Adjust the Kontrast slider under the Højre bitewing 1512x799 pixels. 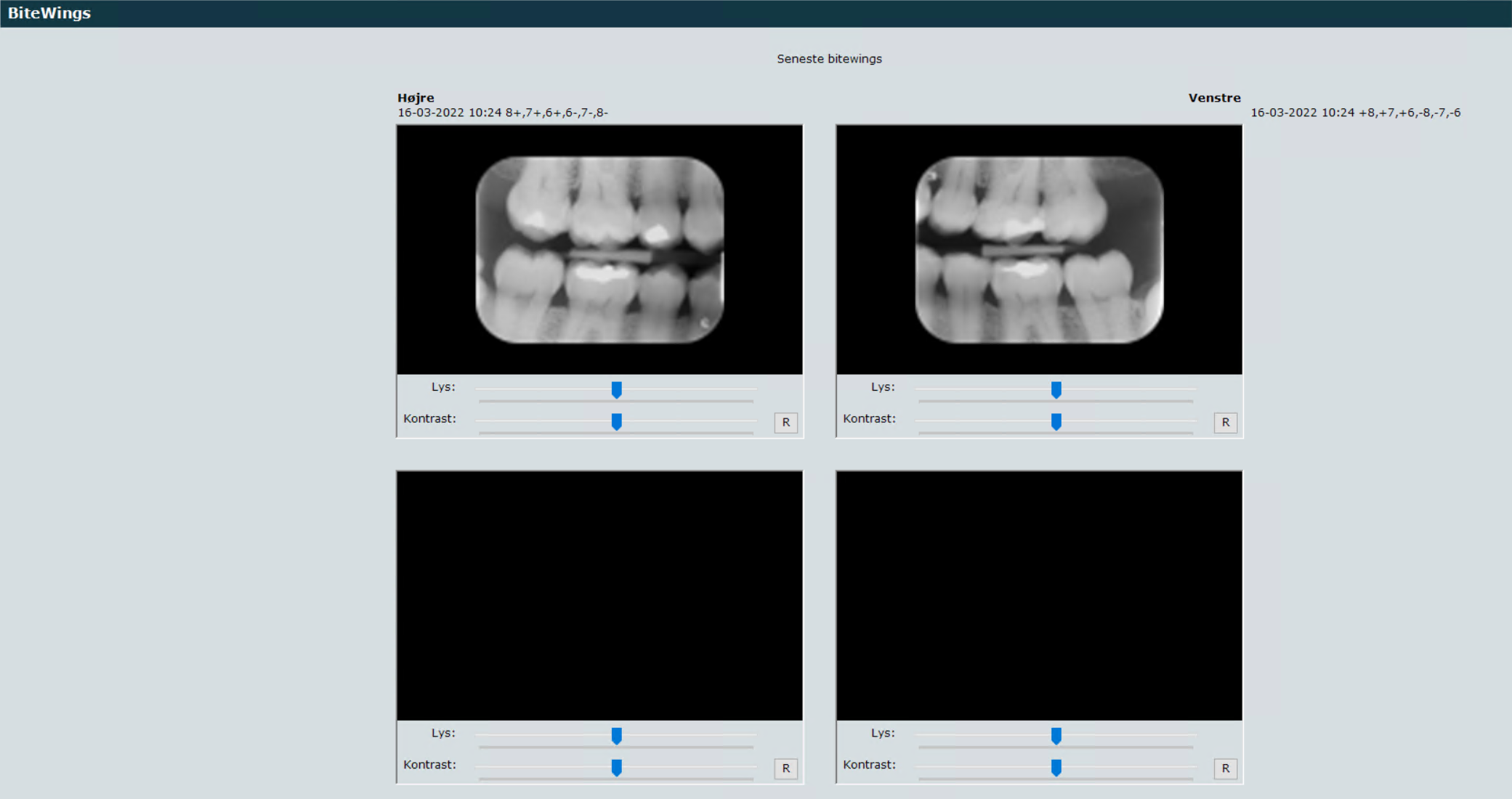pyautogui.click(x=616, y=422)
